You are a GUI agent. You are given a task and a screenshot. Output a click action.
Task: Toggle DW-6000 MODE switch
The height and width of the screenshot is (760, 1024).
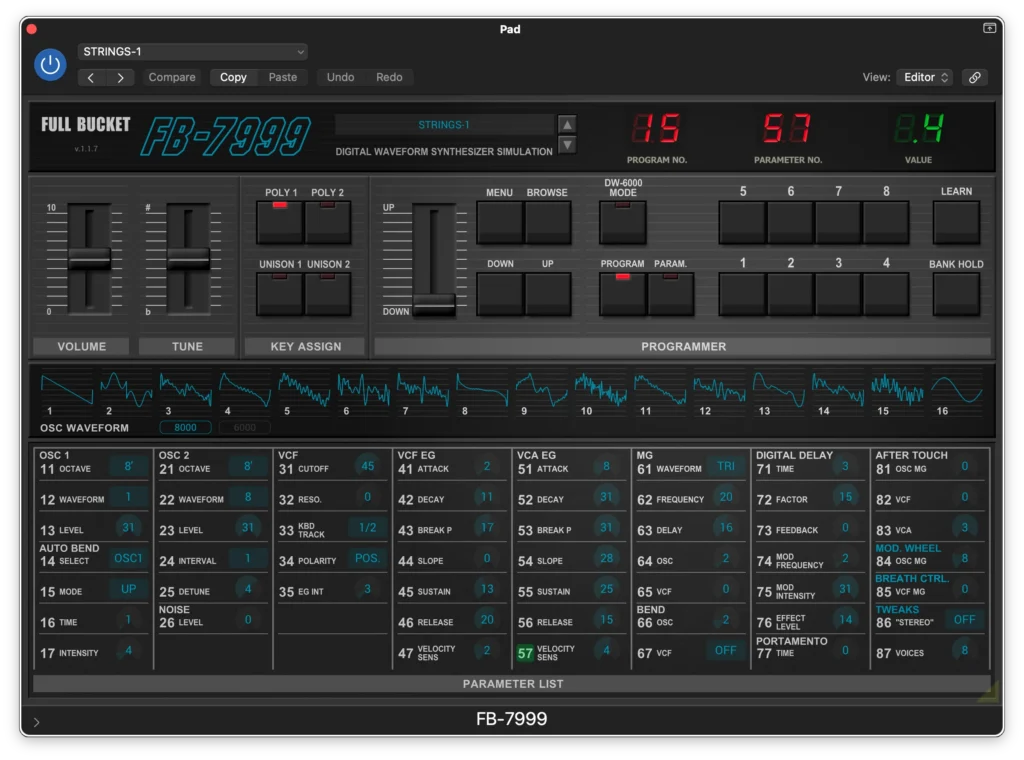coord(623,222)
